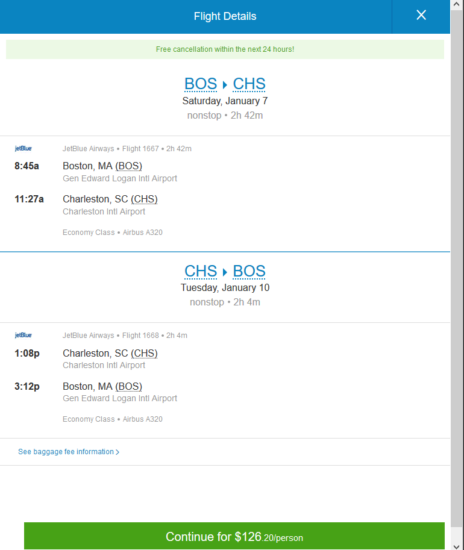
Task: Continue for $126.20 per person
Action: pyautogui.click(x=234, y=536)
